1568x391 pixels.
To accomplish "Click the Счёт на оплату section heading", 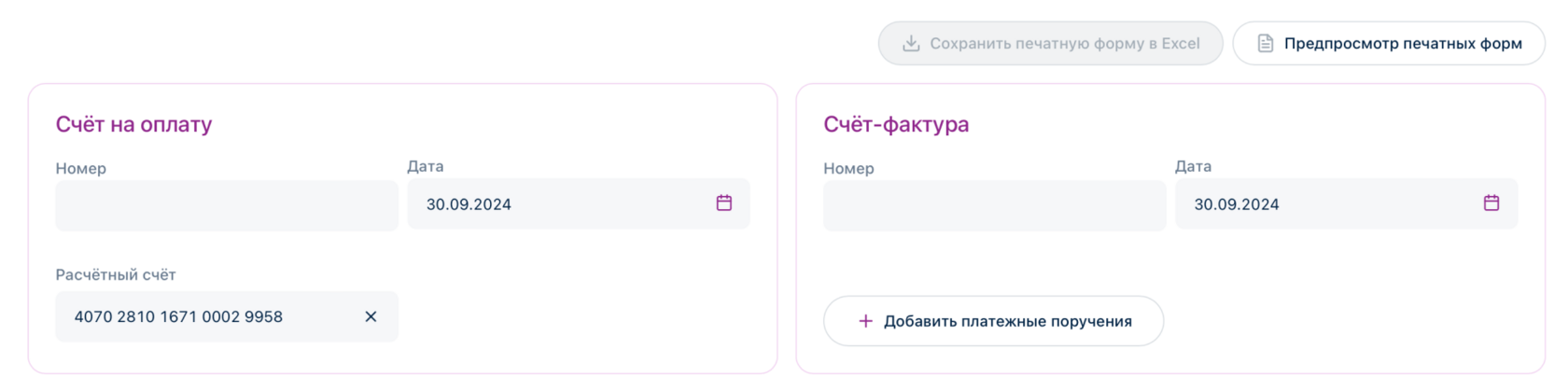I will point(133,124).
